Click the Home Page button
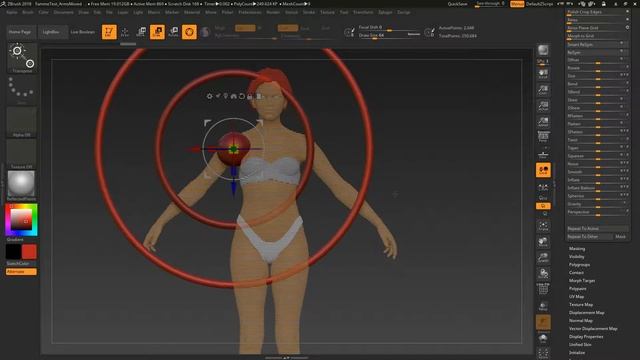 (x=20, y=32)
